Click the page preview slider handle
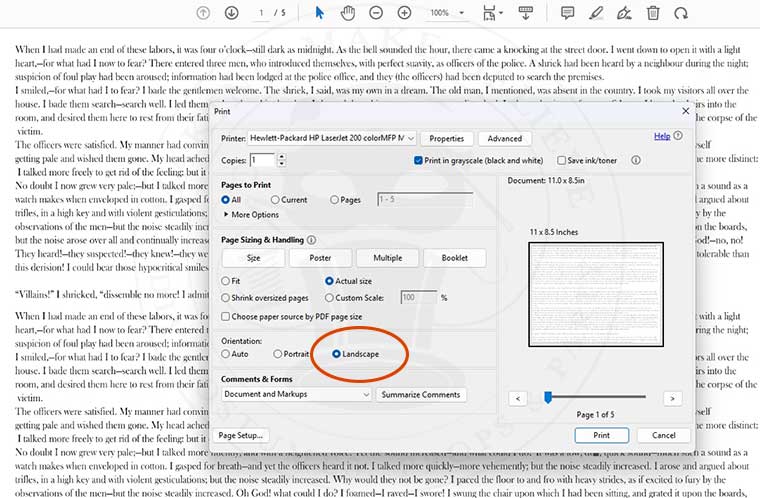 548,397
